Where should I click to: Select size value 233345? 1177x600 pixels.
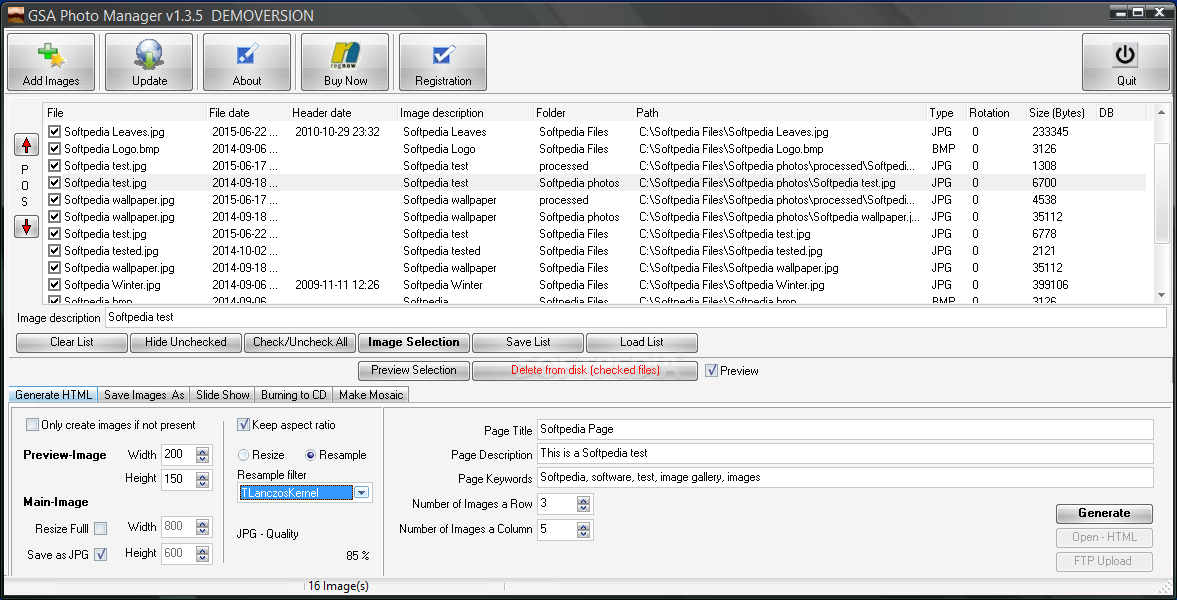[x=1050, y=132]
